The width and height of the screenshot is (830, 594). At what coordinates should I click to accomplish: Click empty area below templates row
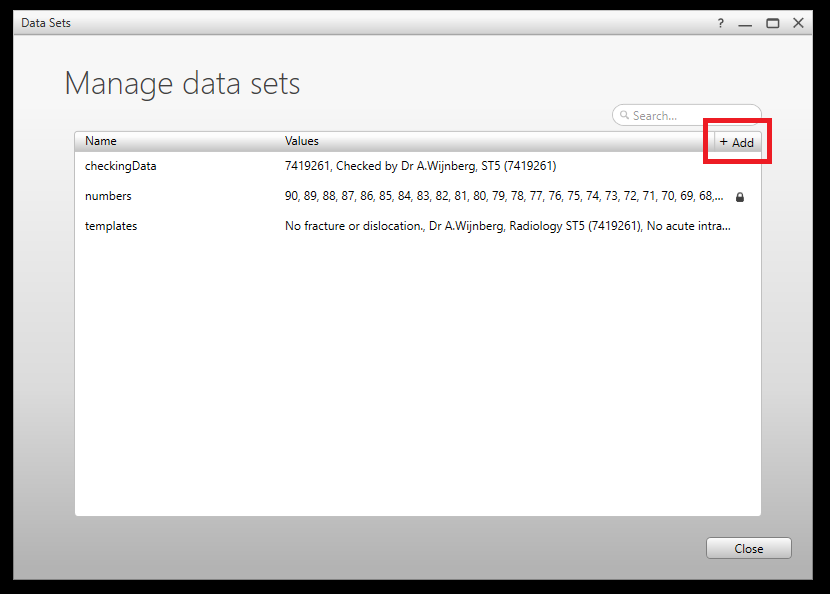tap(417, 380)
